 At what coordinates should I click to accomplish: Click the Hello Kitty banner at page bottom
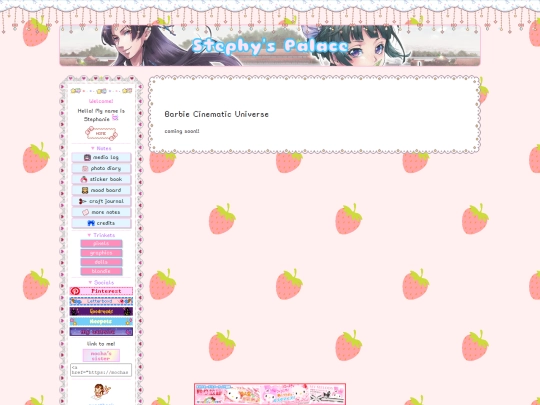270,394
